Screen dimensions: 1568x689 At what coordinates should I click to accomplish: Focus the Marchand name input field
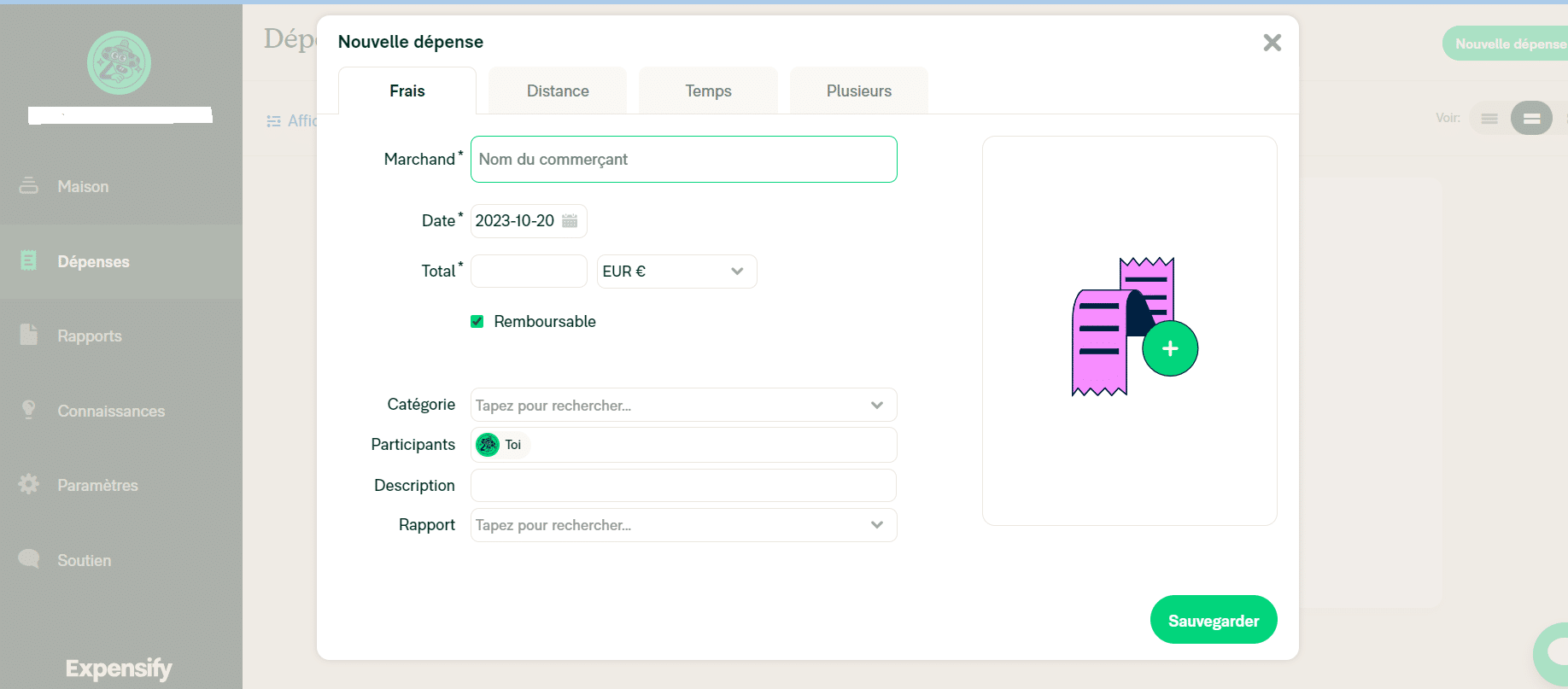pos(683,160)
